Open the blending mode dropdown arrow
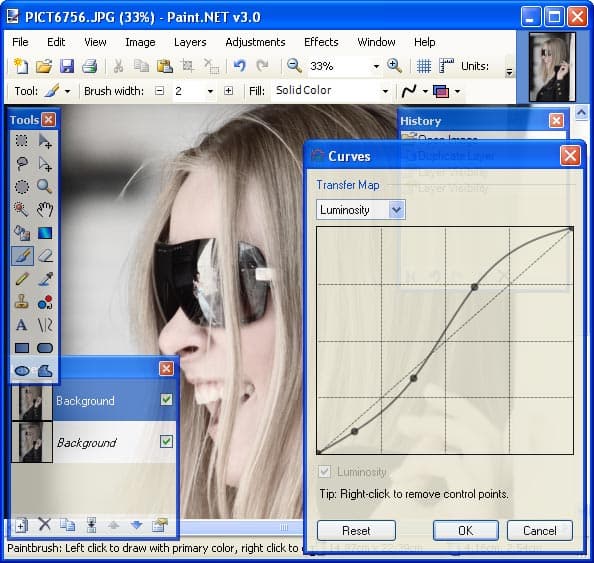 pyautogui.click(x=457, y=91)
